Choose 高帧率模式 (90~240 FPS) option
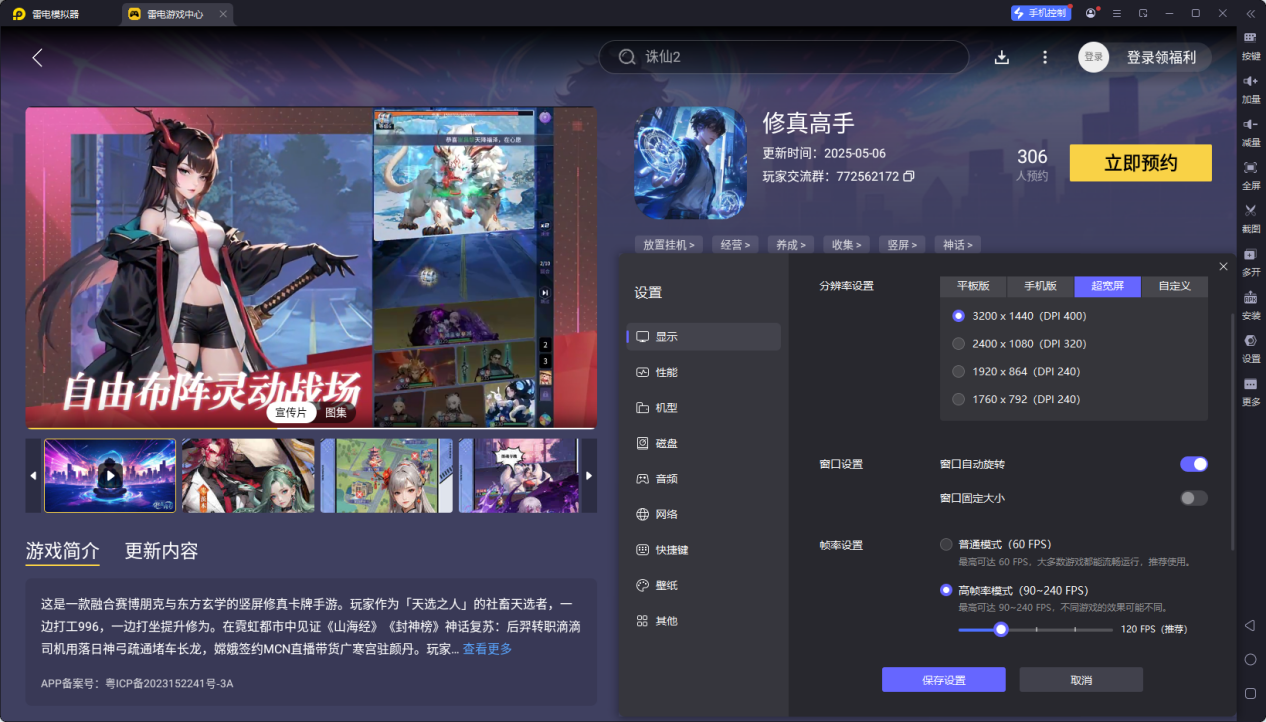The width and height of the screenshot is (1266, 722). point(1014,590)
